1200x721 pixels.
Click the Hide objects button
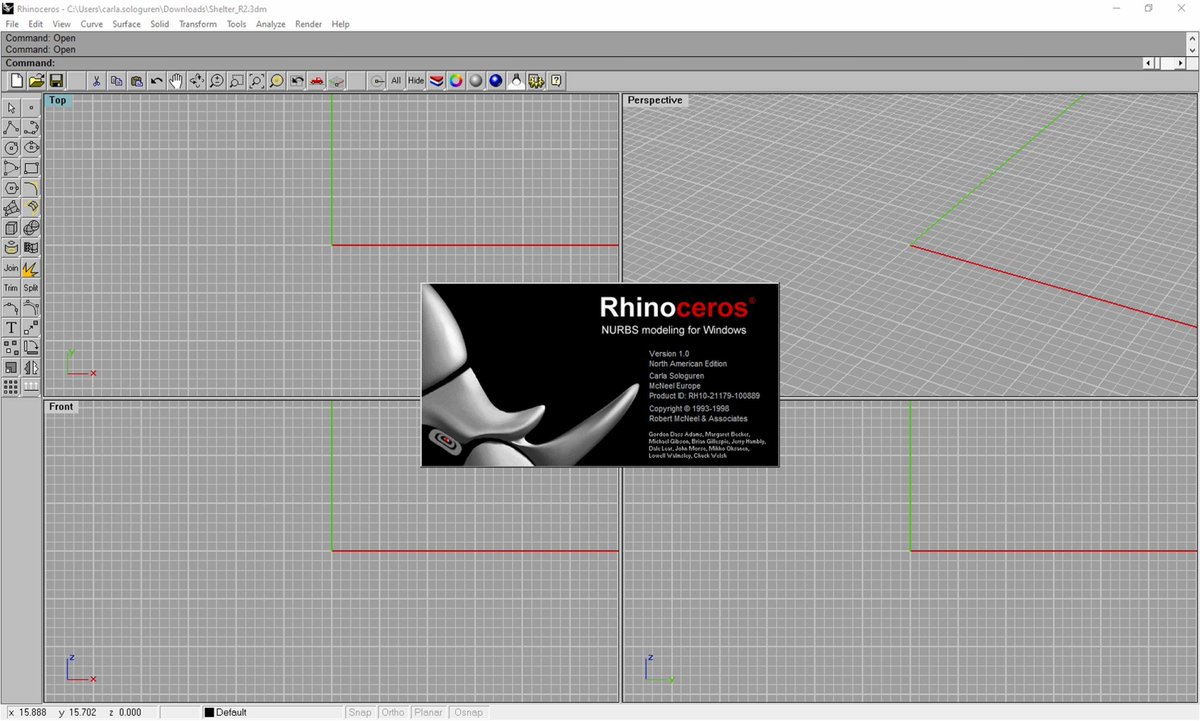point(416,81)
